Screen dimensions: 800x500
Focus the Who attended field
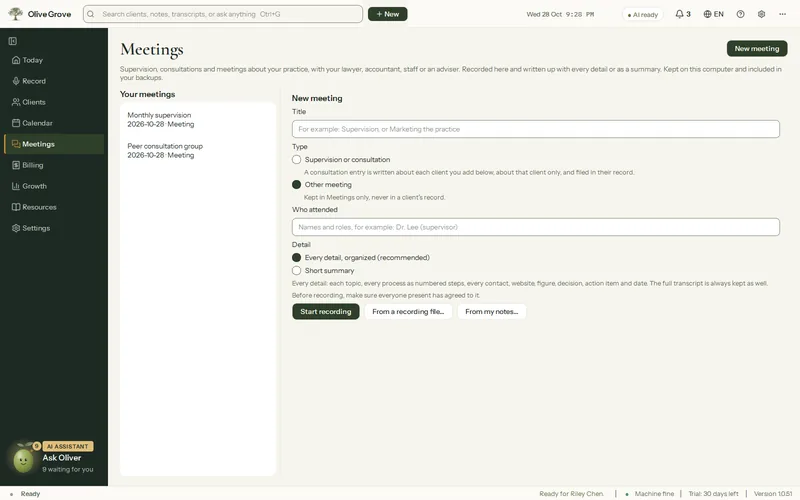536,227
